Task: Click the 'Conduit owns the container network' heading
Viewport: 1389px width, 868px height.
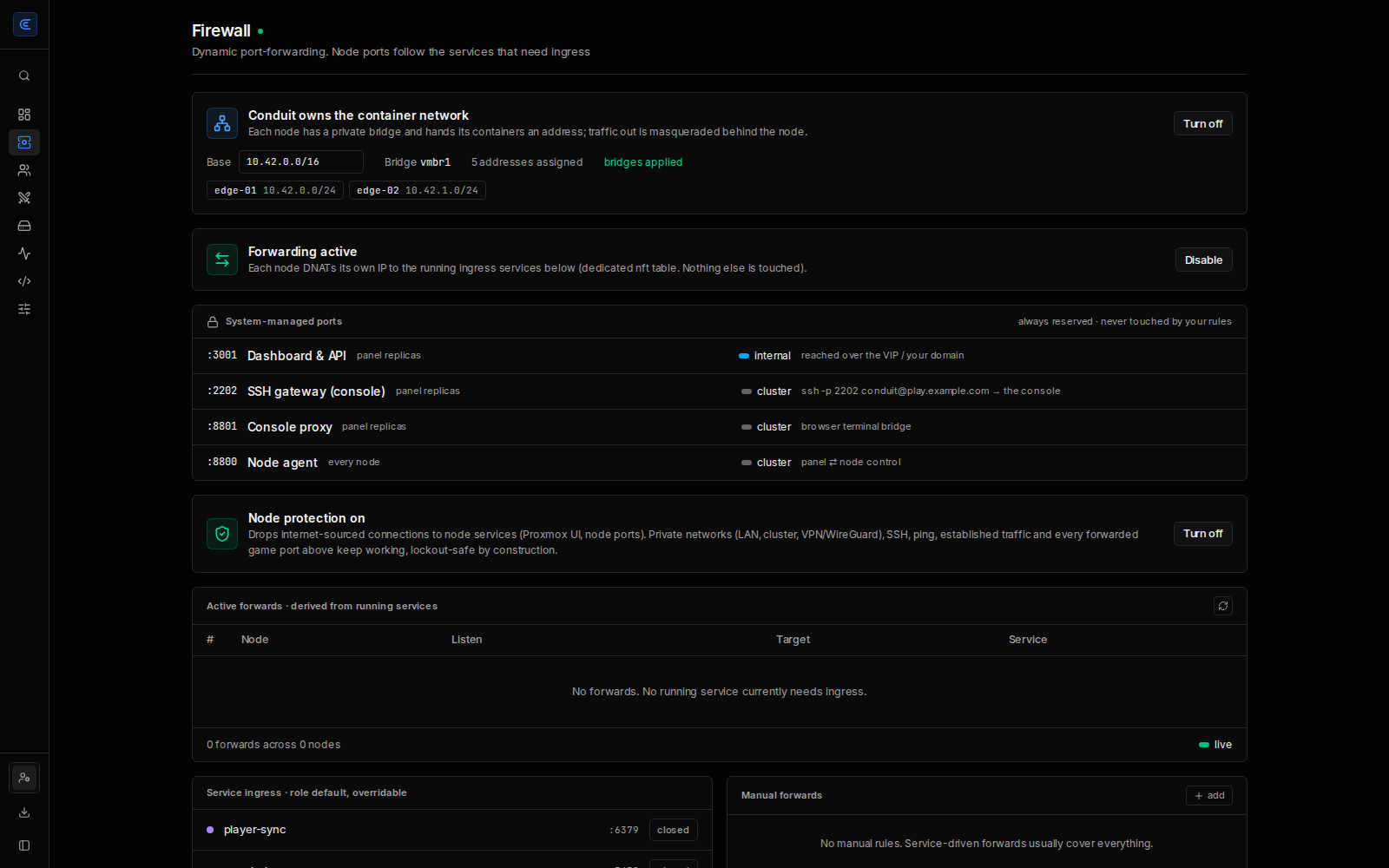Action: pyautogui.click(x=359, y=115)
